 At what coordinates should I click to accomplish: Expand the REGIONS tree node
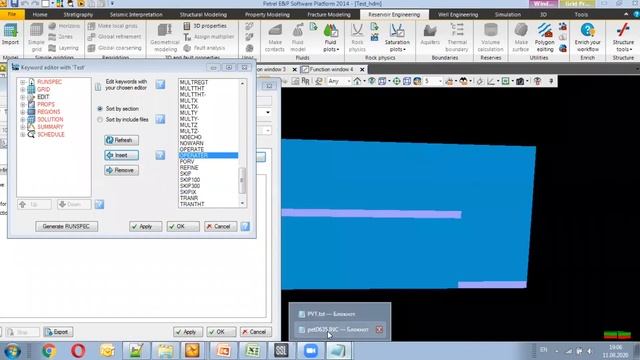click(23, 112)
